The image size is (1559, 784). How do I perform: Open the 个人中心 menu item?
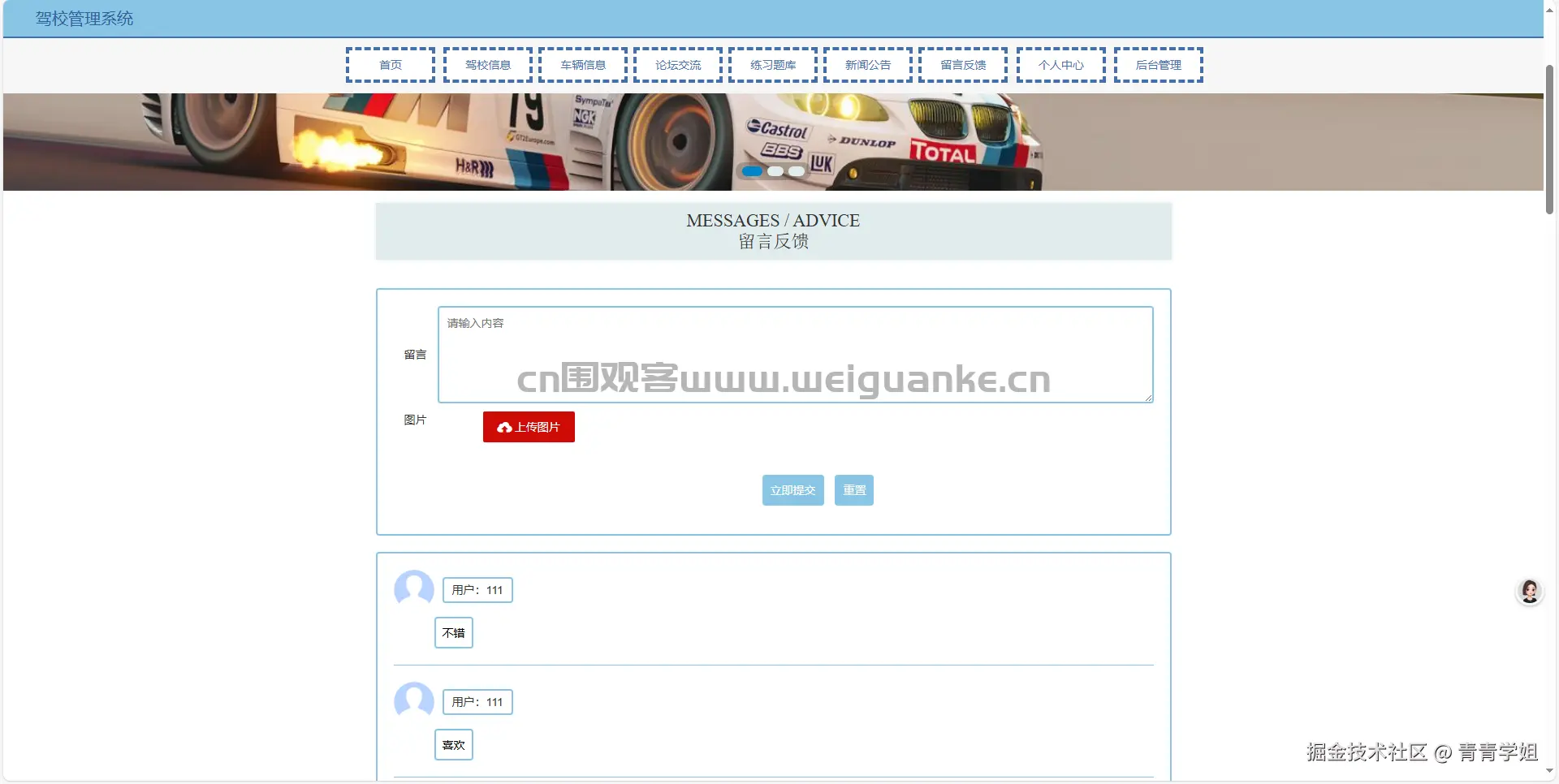1060,65
